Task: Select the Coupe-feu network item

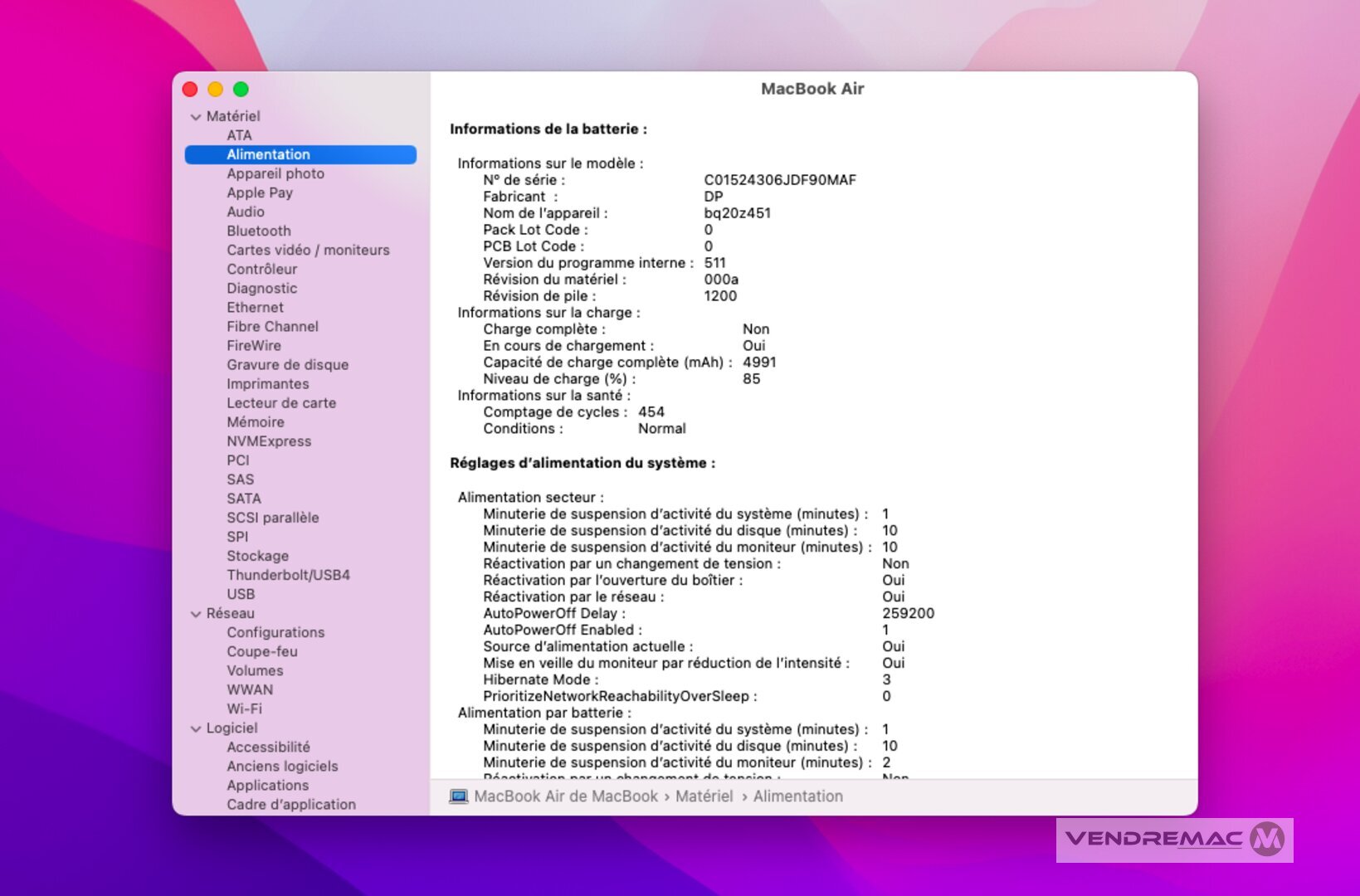Action: tap(261, 651)
